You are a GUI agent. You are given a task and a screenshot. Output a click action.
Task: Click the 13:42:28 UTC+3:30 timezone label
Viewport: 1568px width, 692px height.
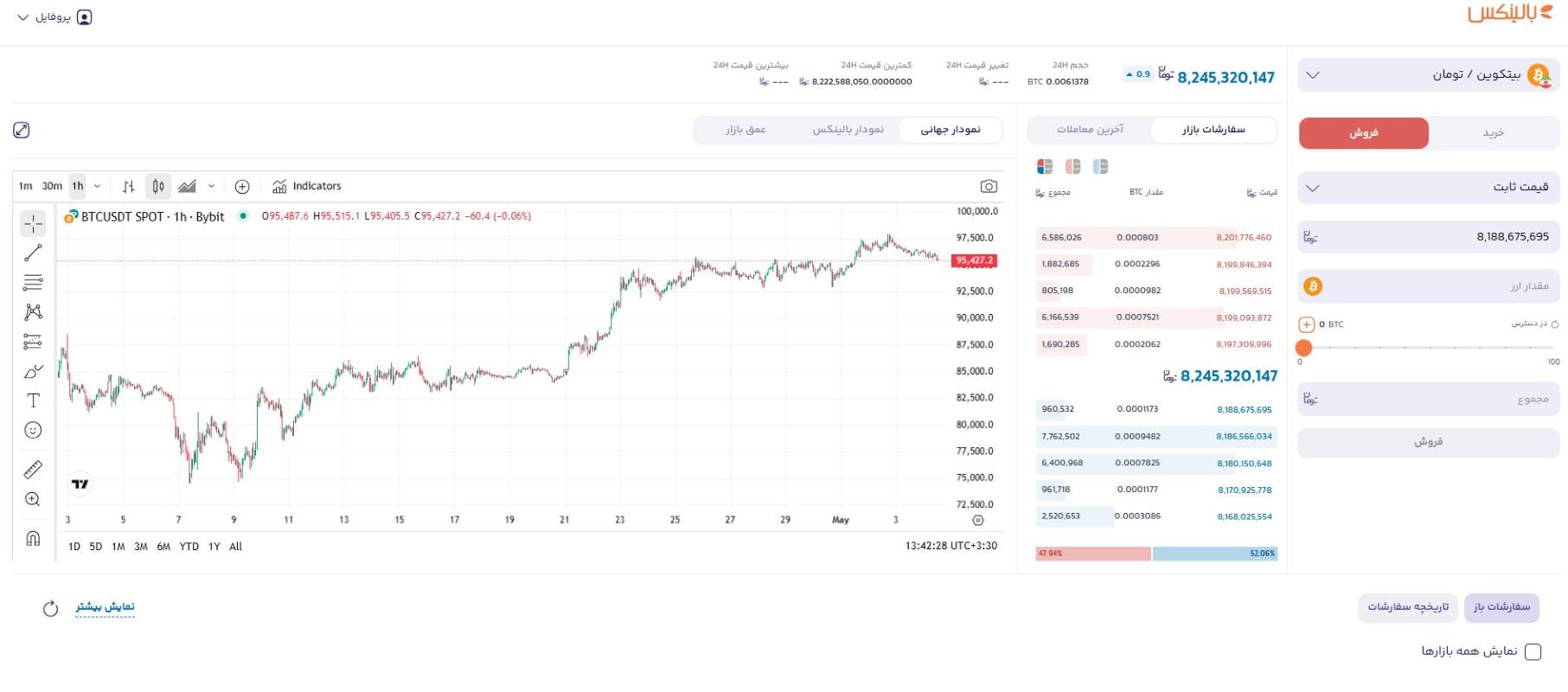click(951, 547)
